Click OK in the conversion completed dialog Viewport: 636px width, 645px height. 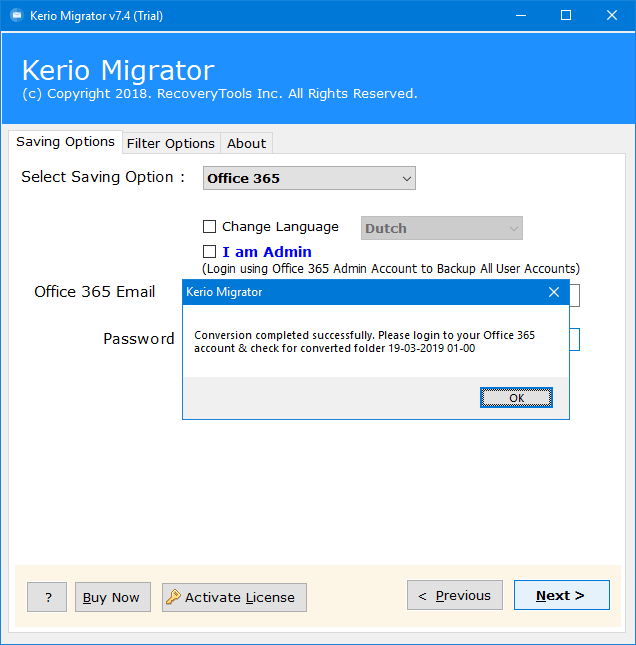516,397
